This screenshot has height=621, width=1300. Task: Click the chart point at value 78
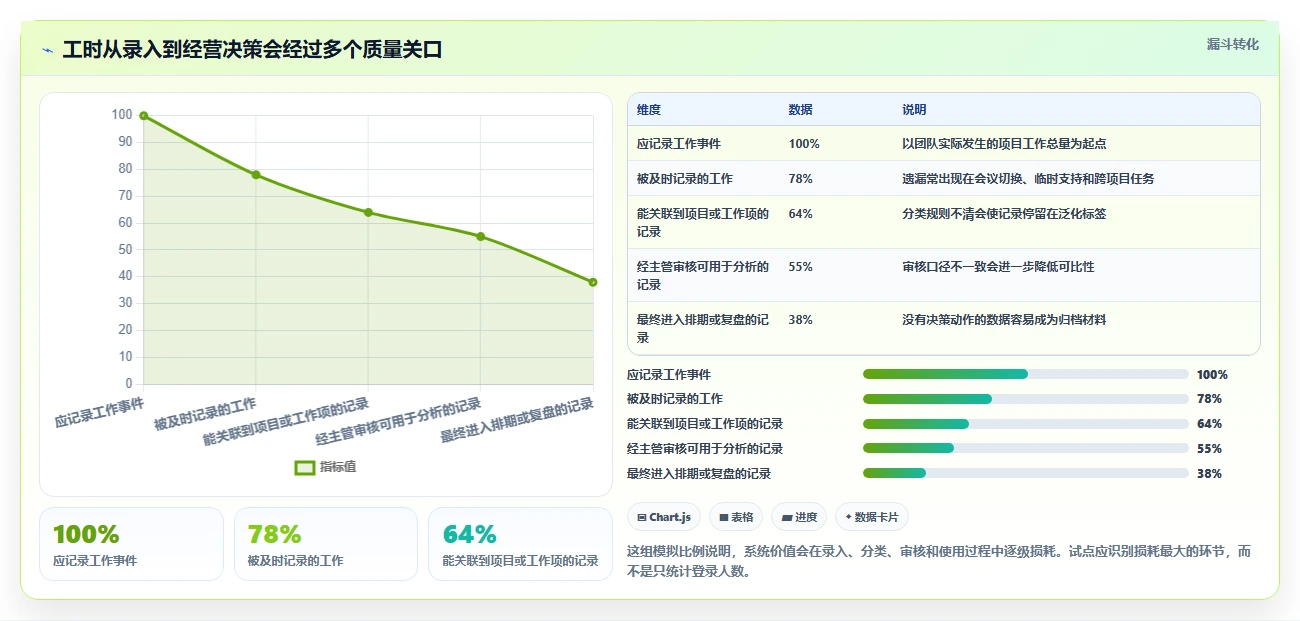point(256,175)
